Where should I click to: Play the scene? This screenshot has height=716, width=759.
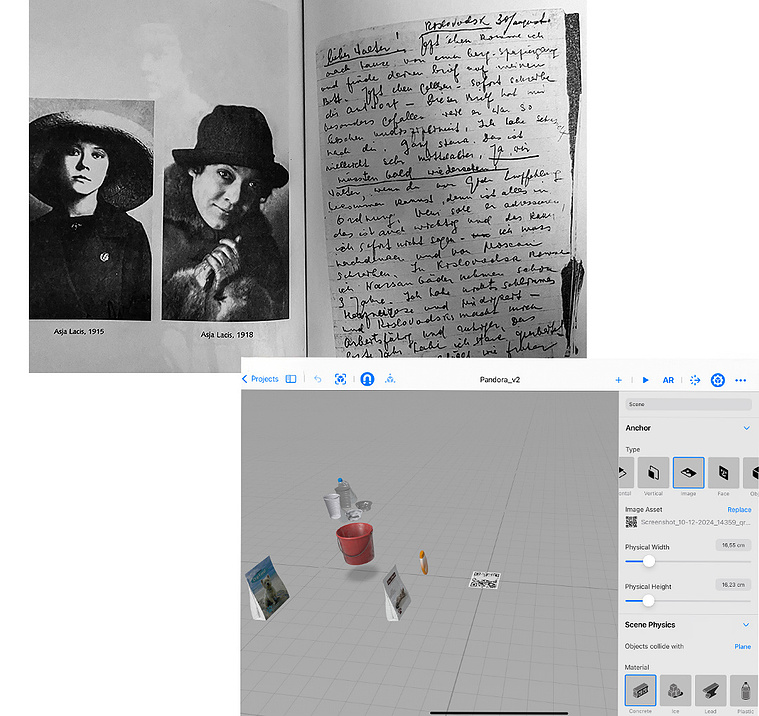[x=645, y=380]
